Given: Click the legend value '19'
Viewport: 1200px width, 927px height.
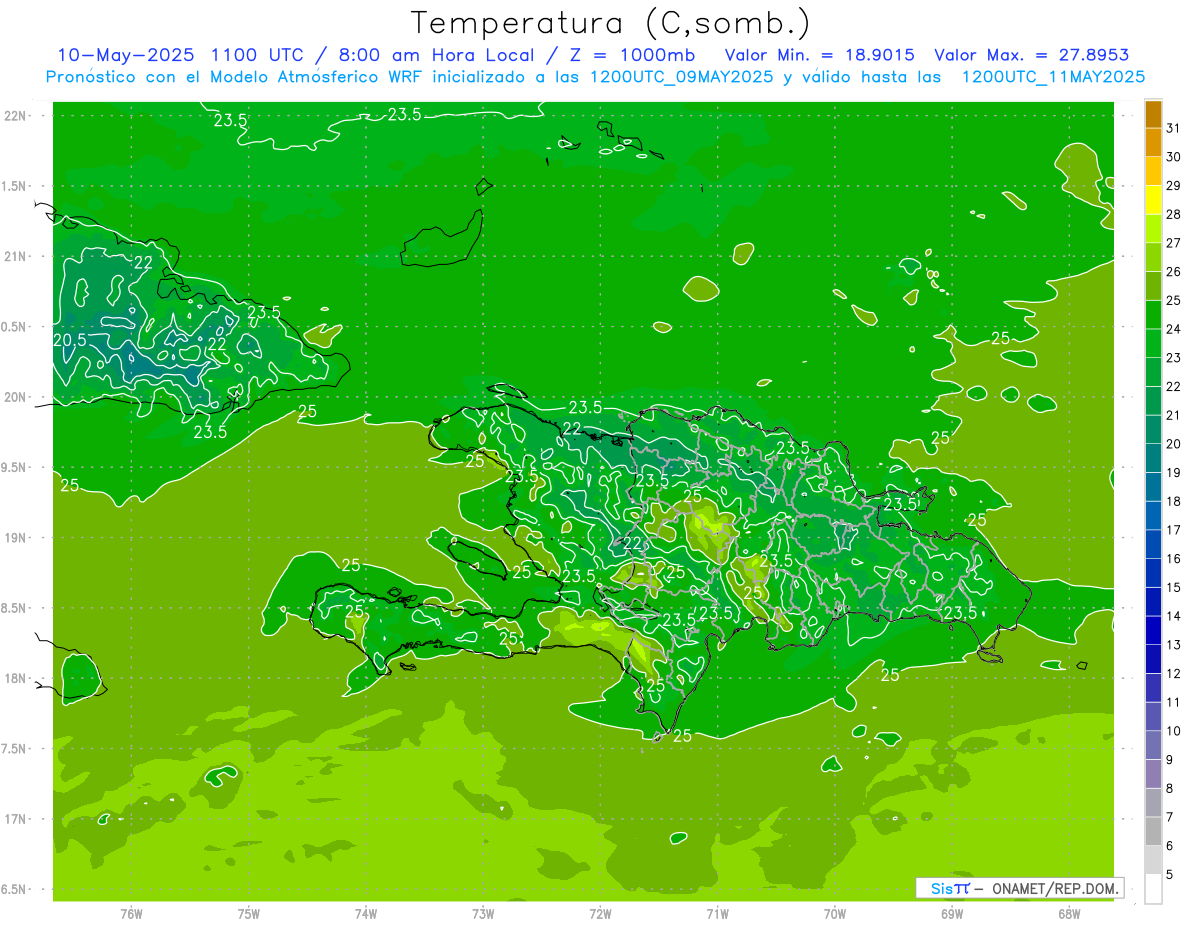Looking at the screenshot, I should (1174, 473).
